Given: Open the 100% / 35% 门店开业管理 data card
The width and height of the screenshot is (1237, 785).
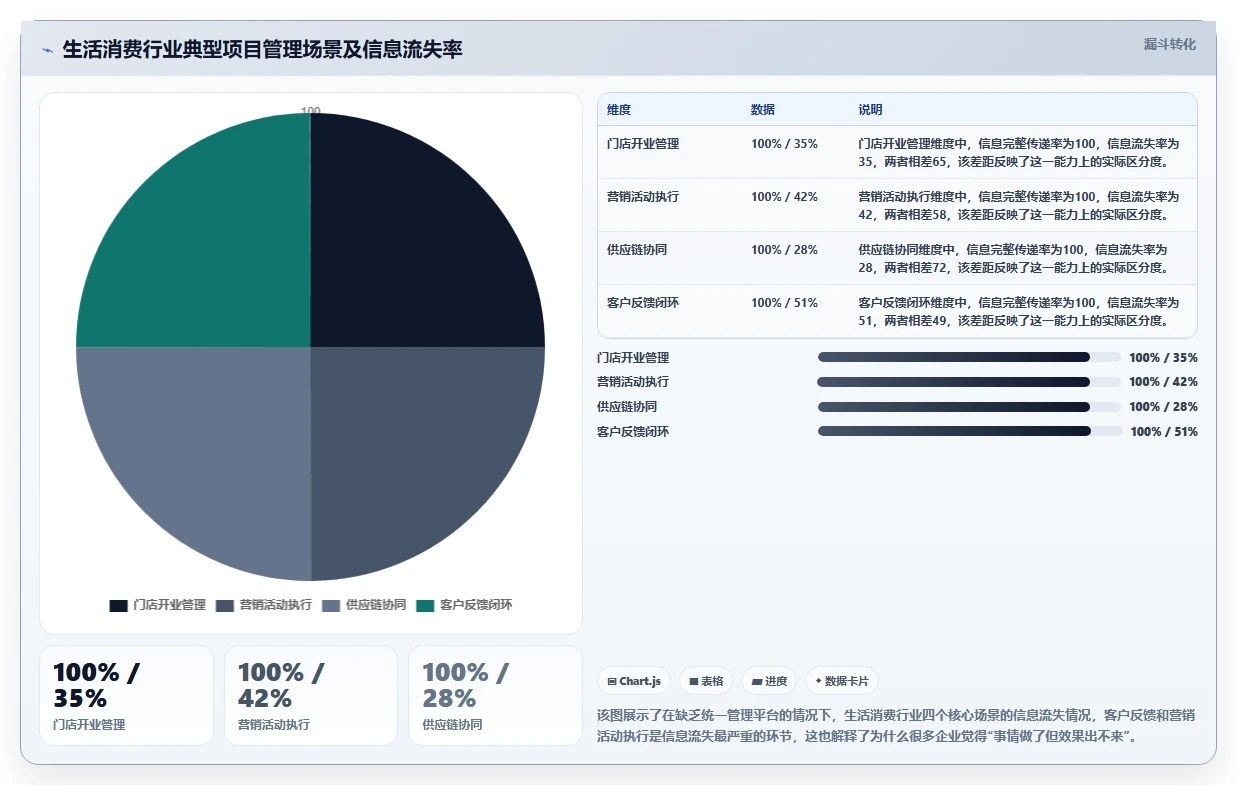Looking at the screenshot, I should 126,695.
